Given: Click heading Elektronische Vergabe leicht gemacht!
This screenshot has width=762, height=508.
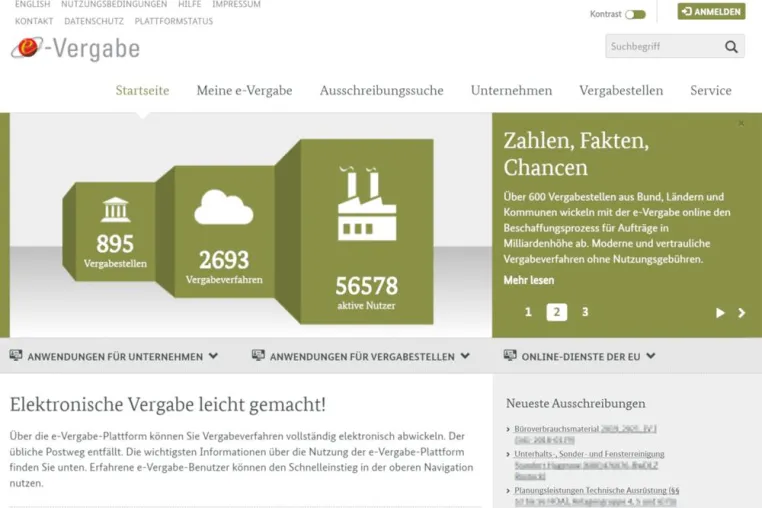Looking at the screenshot, I should click(168, 404).
